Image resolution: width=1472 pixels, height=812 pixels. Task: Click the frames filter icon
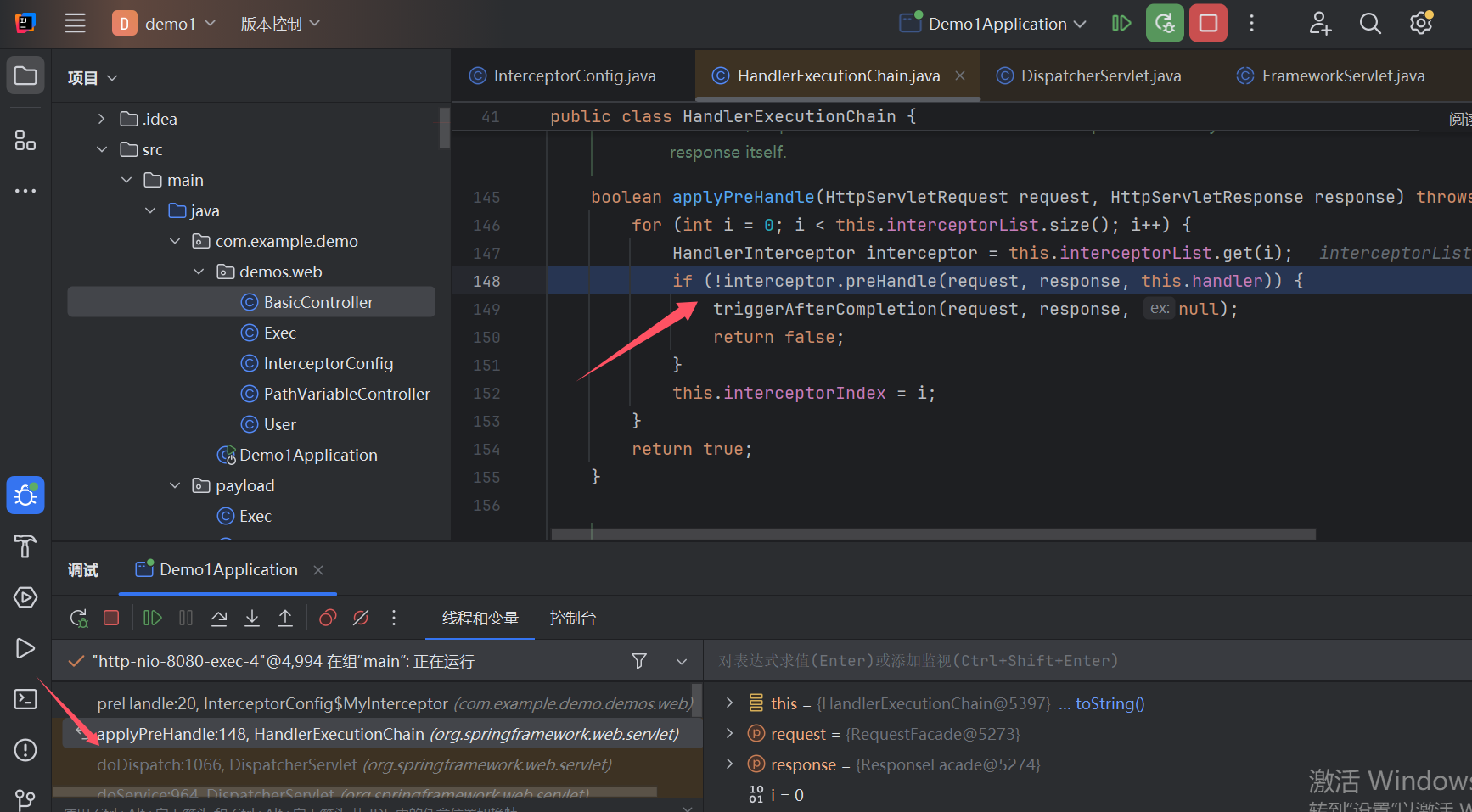[x=639, y=661]
